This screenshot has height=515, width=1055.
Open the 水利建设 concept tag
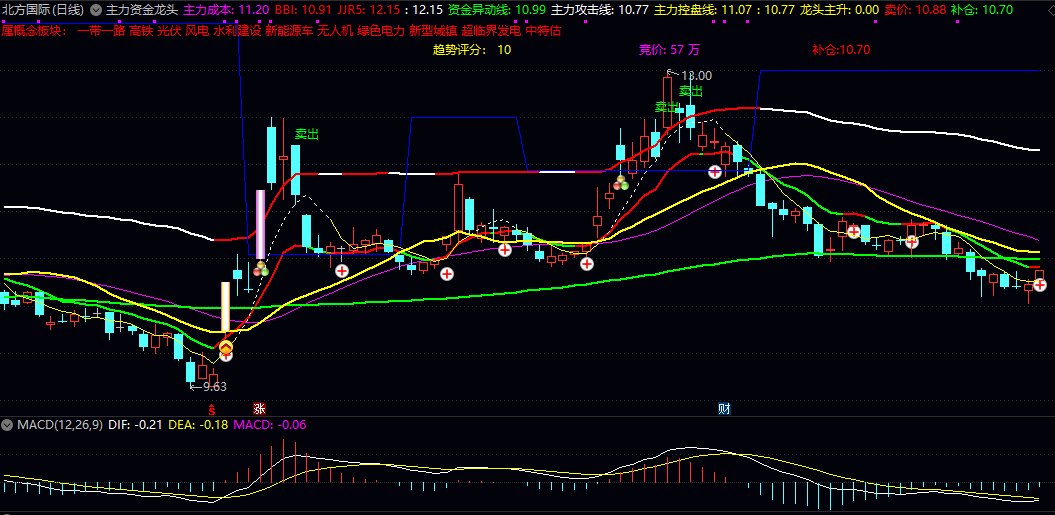coord(236,31)
